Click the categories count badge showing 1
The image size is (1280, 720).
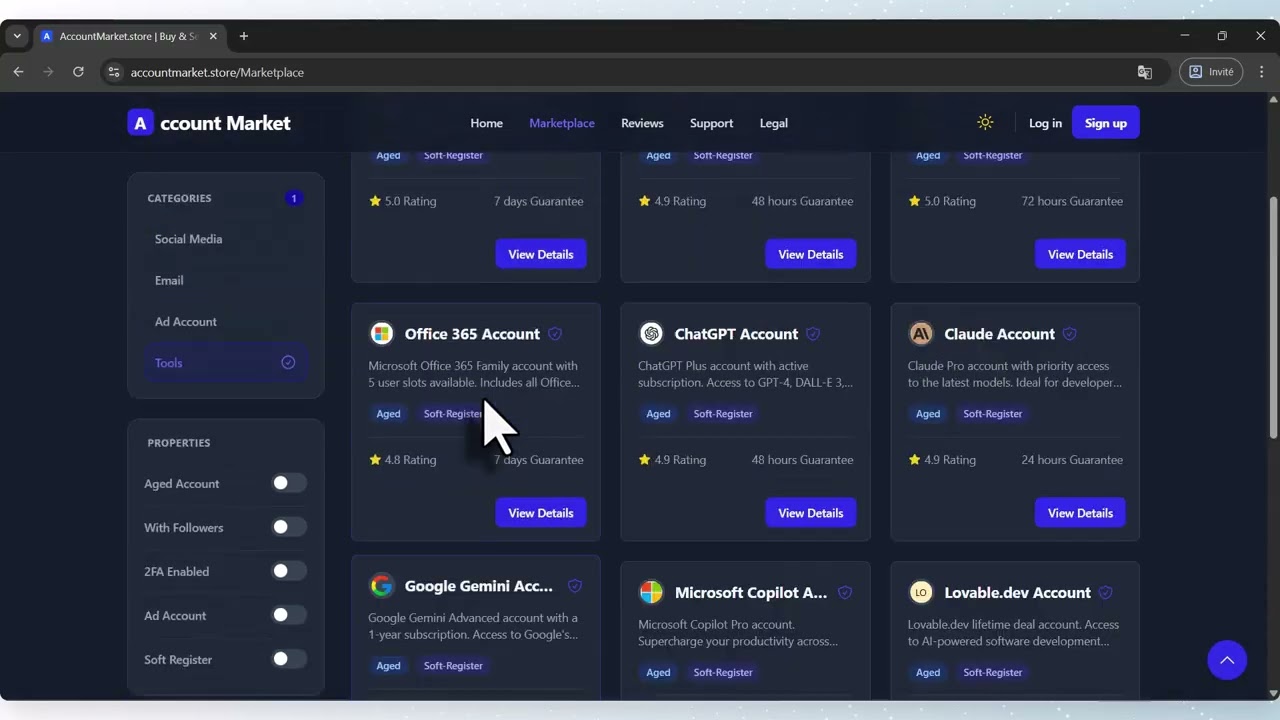(x=294, y=198)
